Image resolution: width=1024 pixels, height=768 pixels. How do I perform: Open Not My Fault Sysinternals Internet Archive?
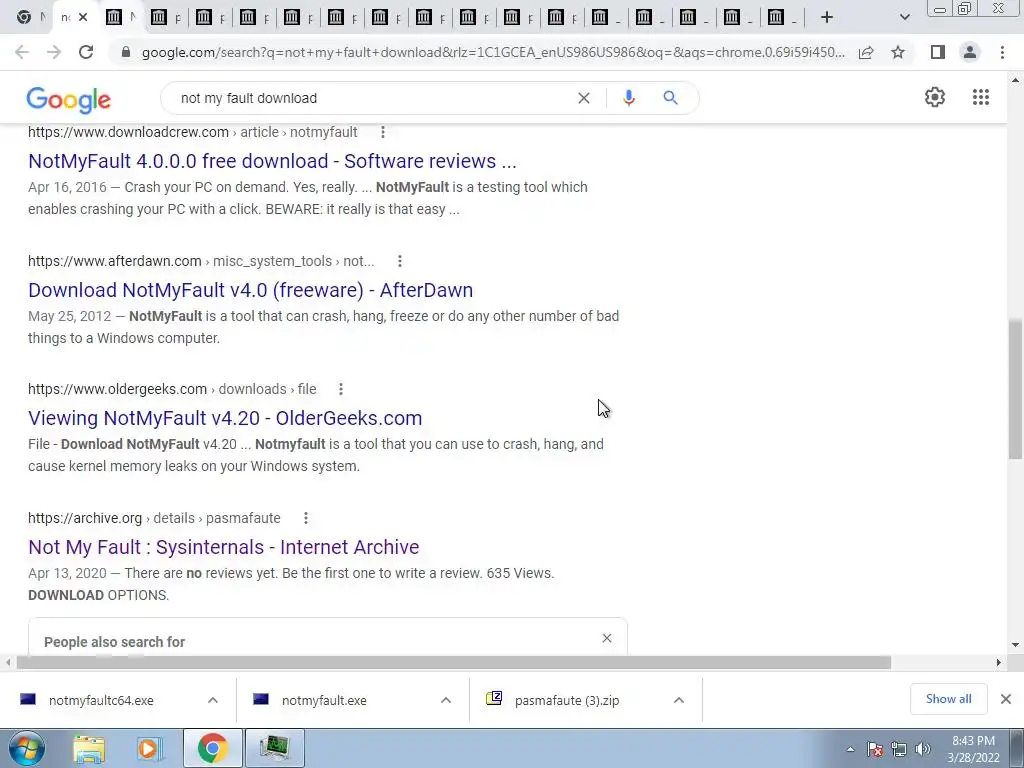click(224, 547)
